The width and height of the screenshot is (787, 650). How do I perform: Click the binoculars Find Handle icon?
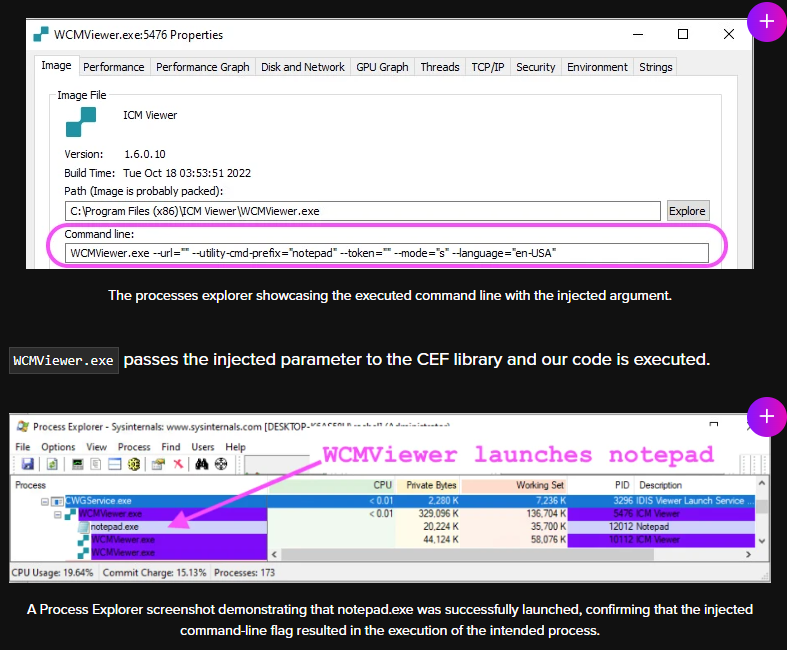202,464
